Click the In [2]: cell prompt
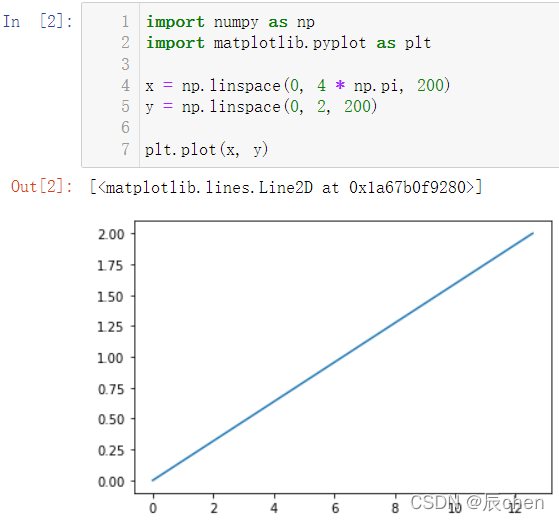Image resolution: width=559 pixels, height=521 pixels. [38, 21]
